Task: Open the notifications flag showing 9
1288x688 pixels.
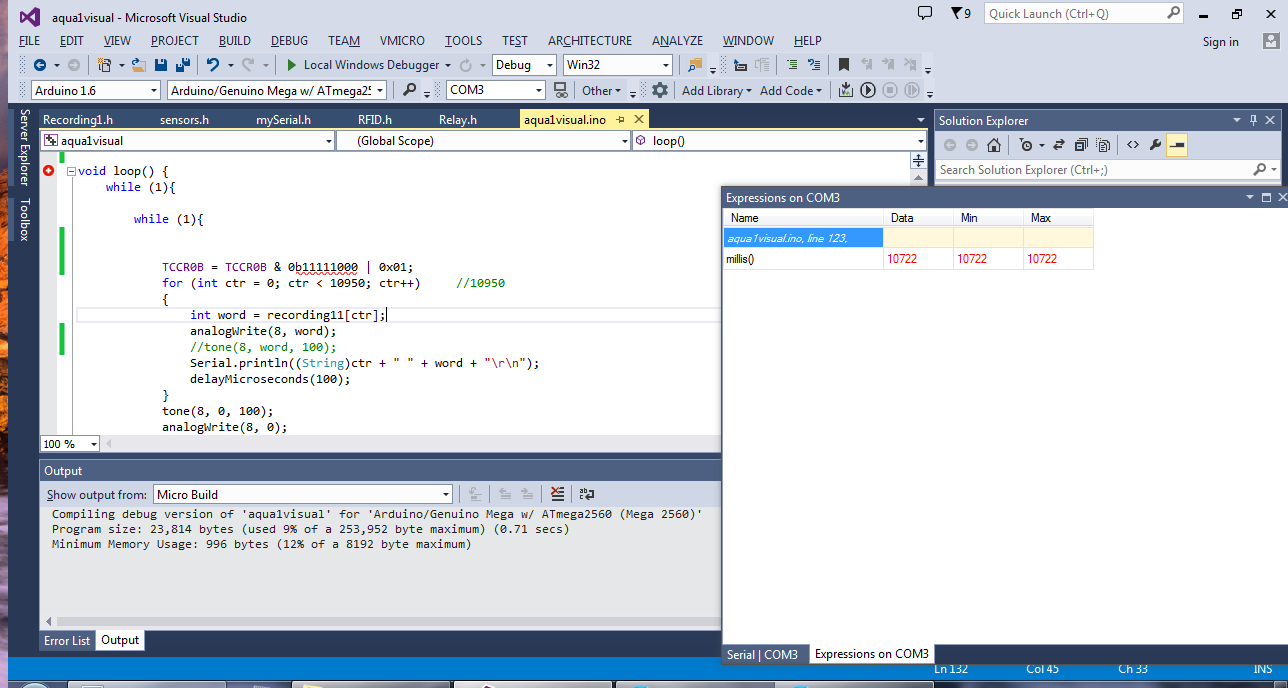Action: [960, 13]
